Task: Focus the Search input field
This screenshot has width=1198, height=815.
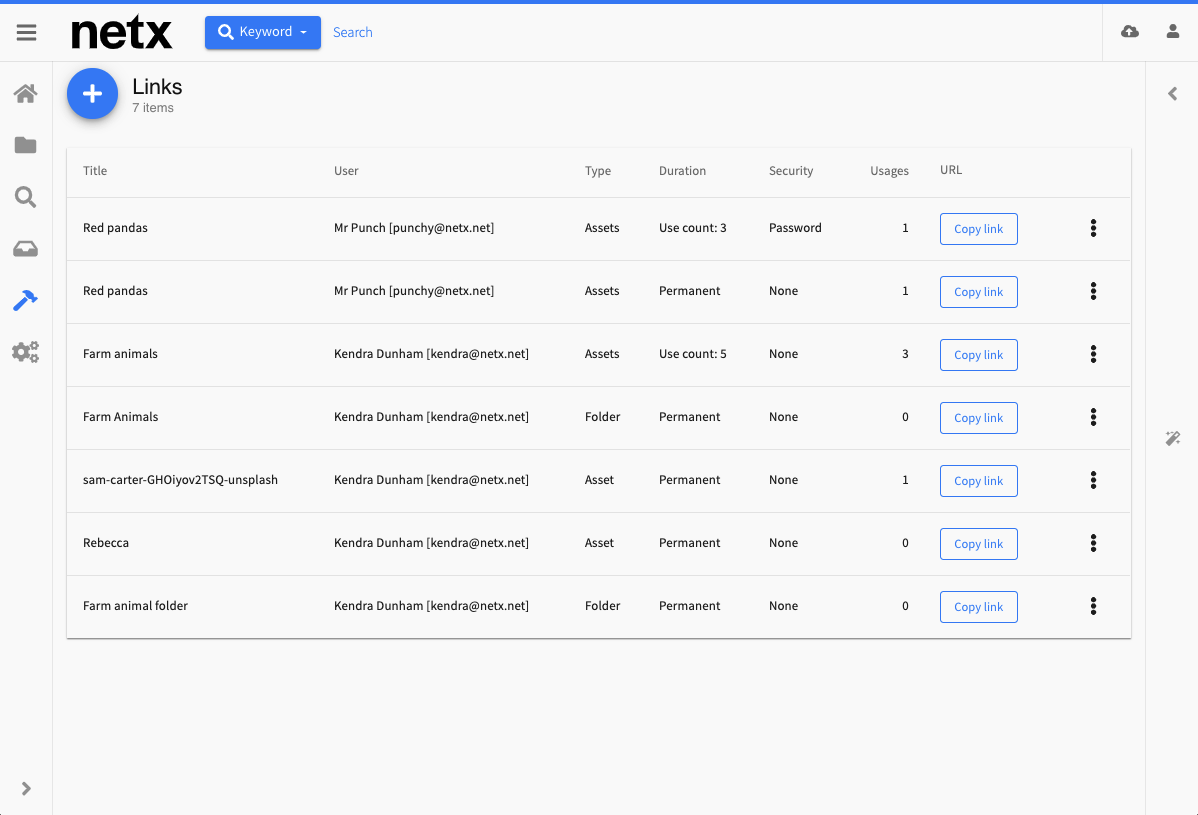Action: (353, 32)
